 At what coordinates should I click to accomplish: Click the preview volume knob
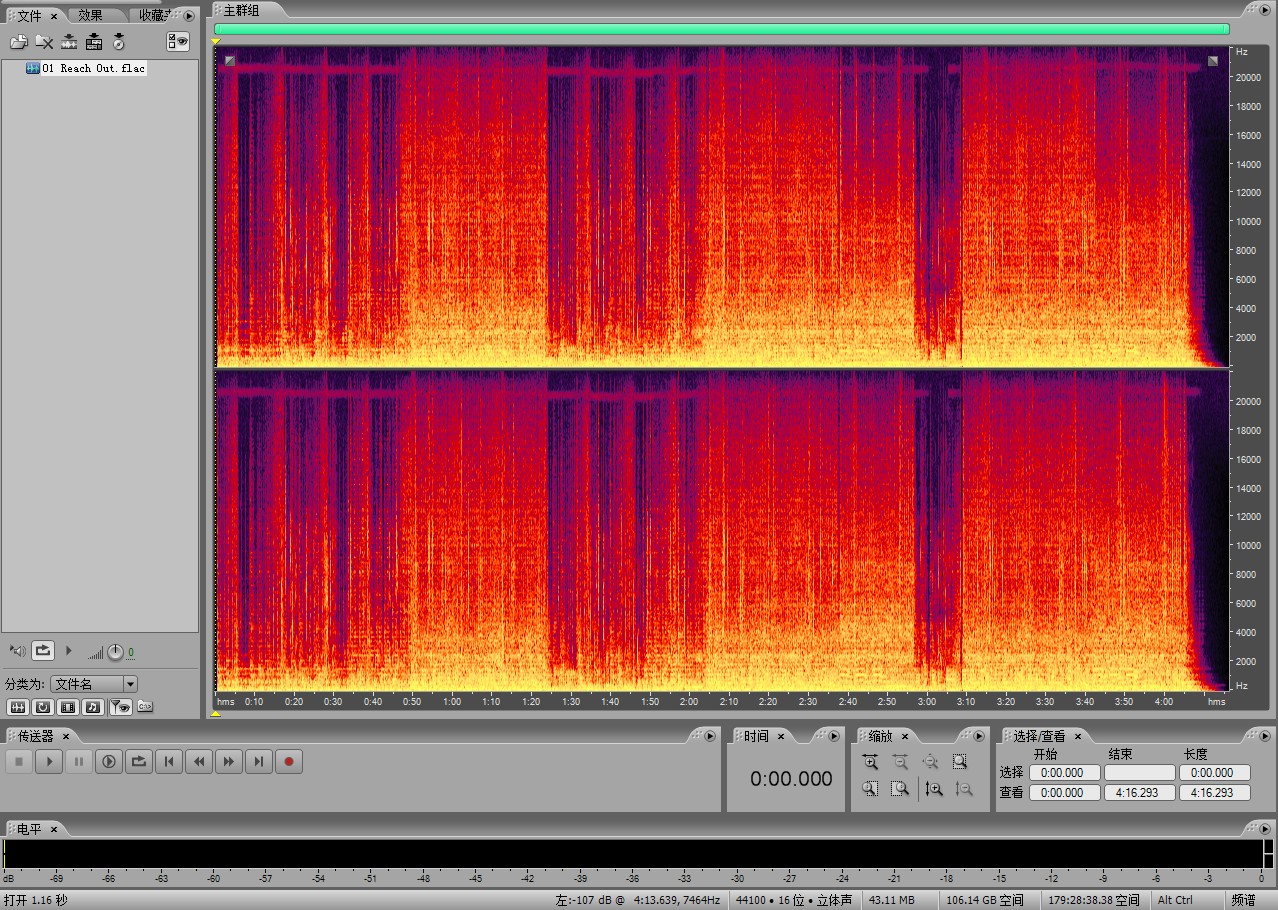pos(115,652)
